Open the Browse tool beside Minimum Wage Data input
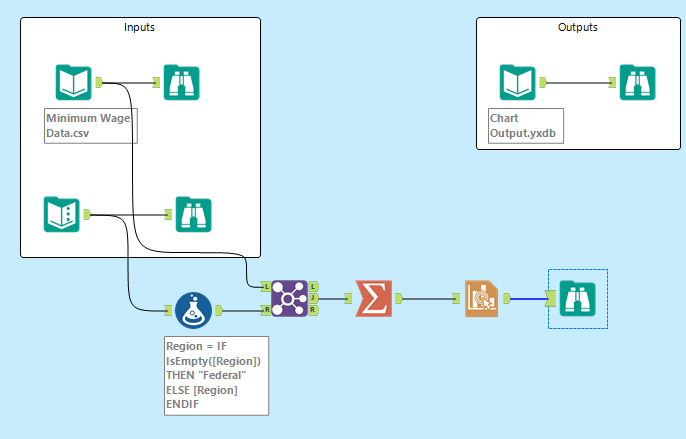Viewport: 686px width, 439px height. click(182, 82)
